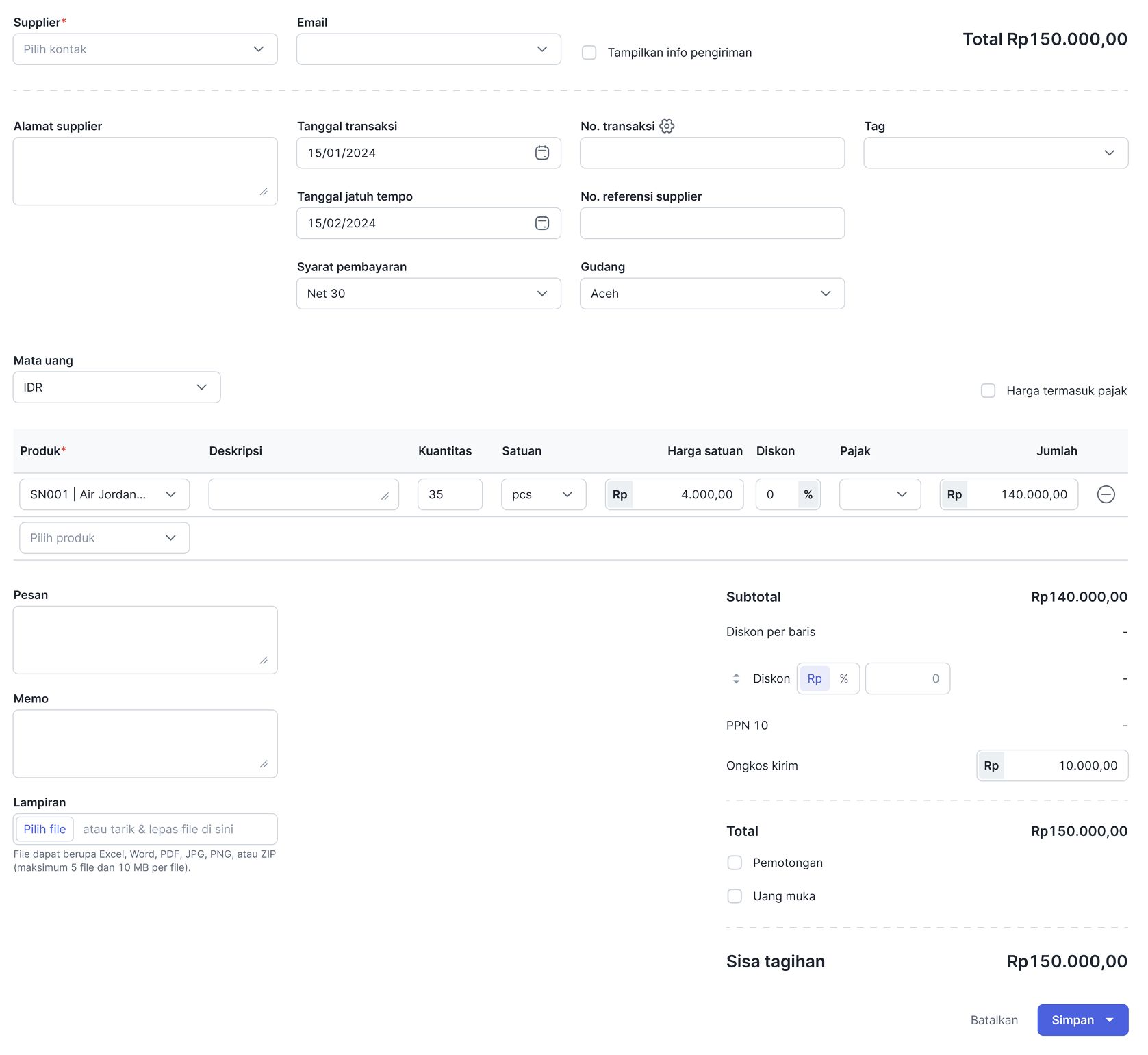Click the Memo text area

point(145,743)
